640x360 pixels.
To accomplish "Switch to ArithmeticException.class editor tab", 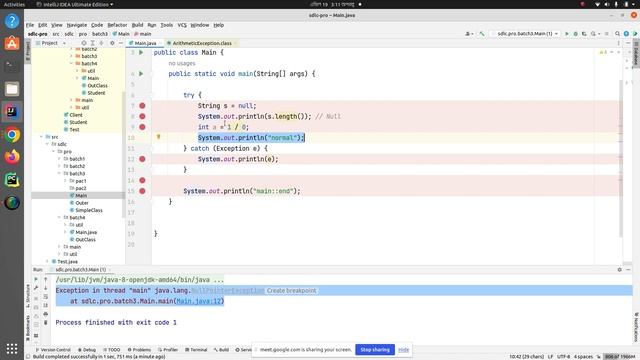I will pyautogui.click(x=202, y=43).
